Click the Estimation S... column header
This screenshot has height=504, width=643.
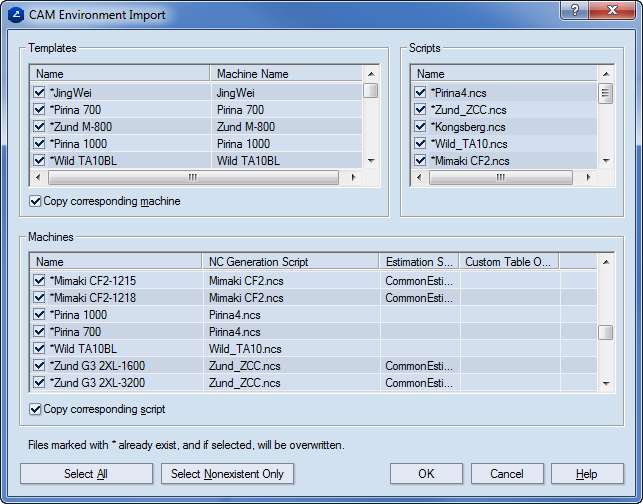tap(420, 262)
